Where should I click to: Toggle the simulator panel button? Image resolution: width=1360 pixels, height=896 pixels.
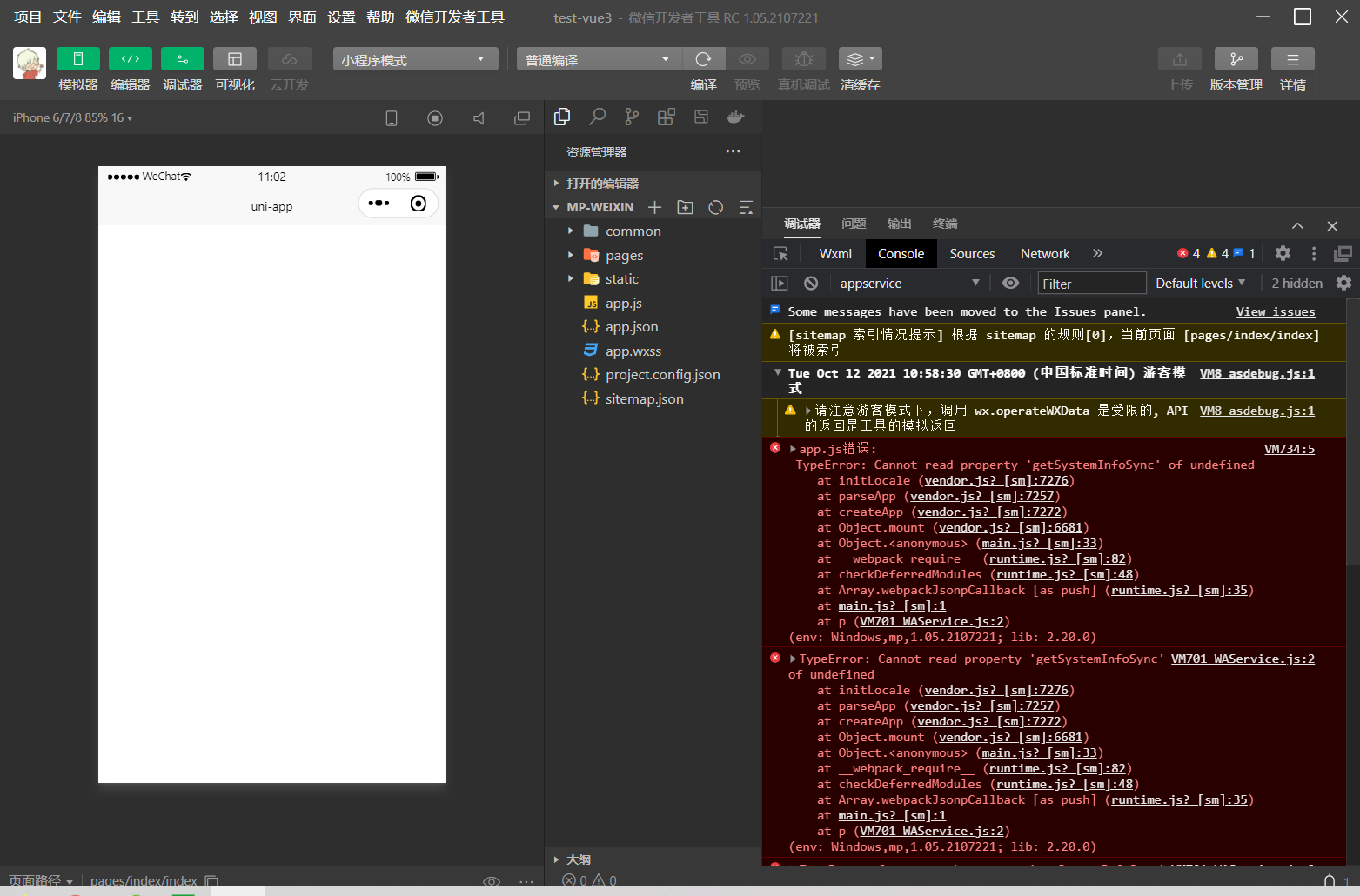(78, 59)
